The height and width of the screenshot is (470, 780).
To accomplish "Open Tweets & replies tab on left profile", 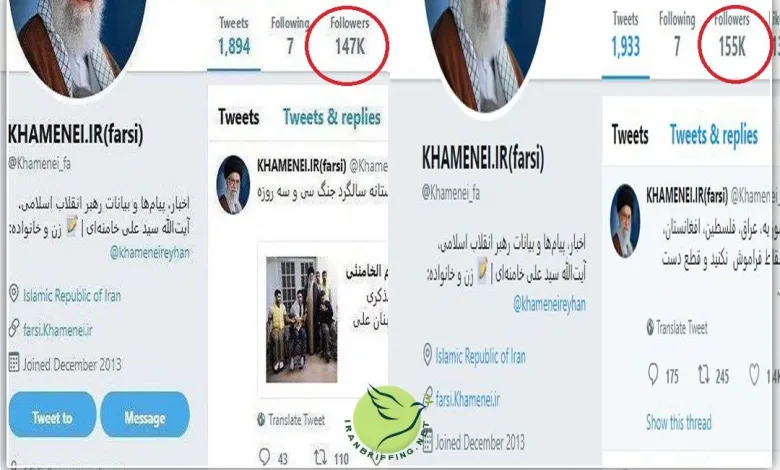I will (332, 117).
